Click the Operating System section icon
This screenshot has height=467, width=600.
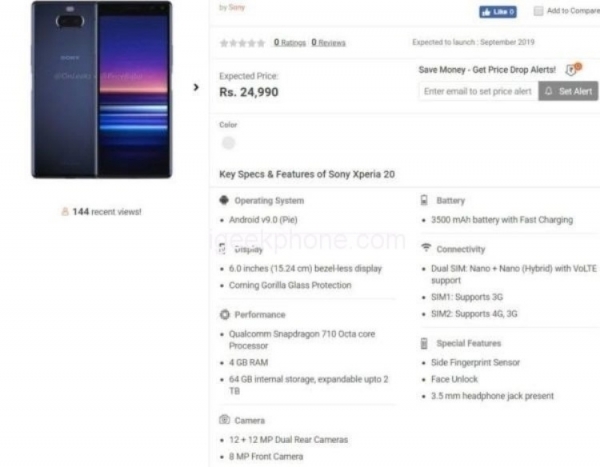[224, 200]
